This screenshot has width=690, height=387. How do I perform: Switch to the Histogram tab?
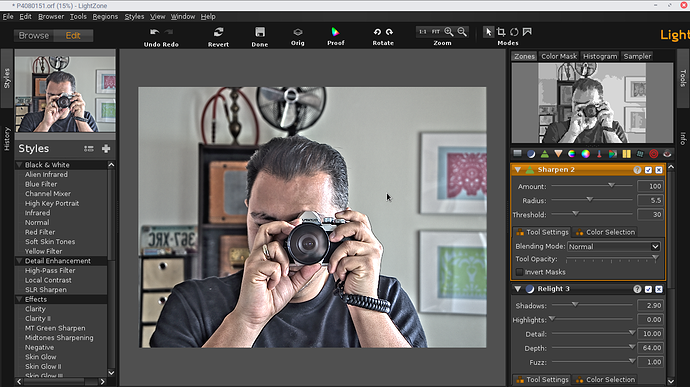point(600,56)
